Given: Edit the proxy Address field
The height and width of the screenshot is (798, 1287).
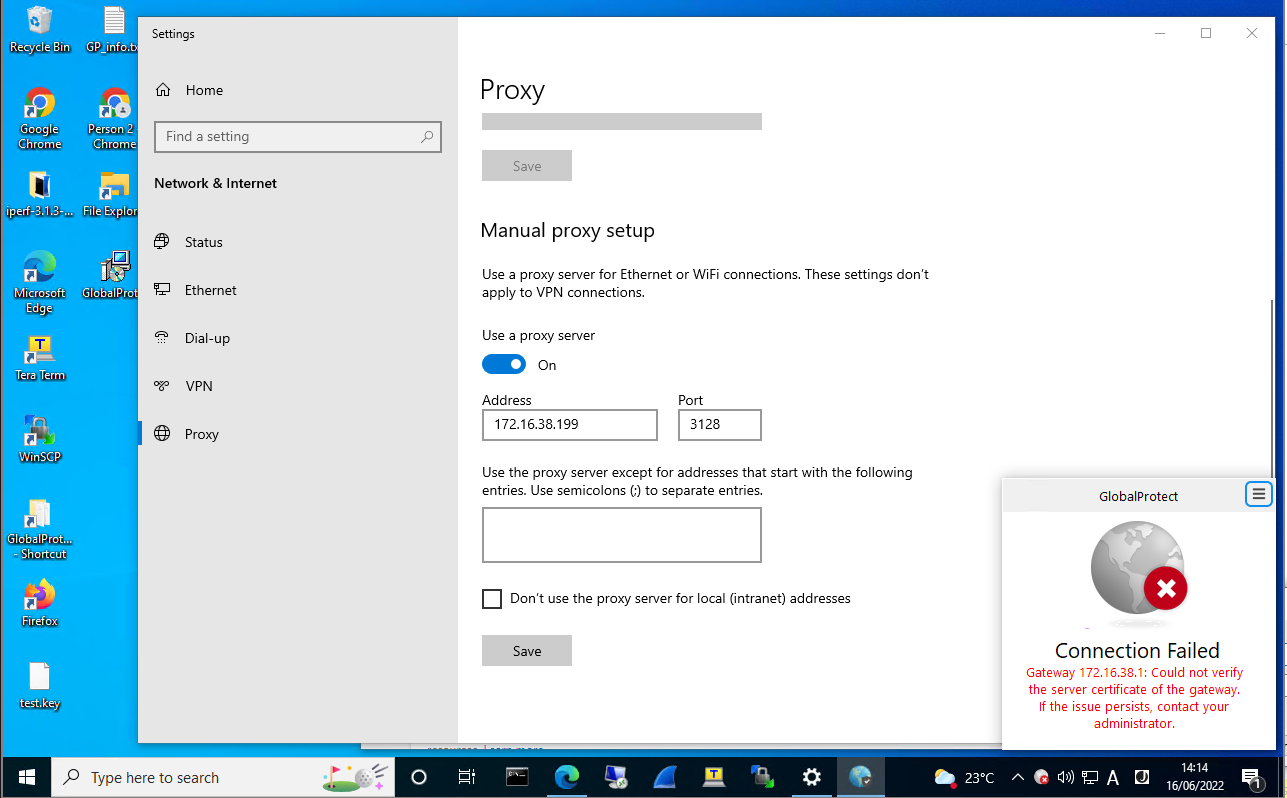Looking at the screenshot, I should coord(569,425).
